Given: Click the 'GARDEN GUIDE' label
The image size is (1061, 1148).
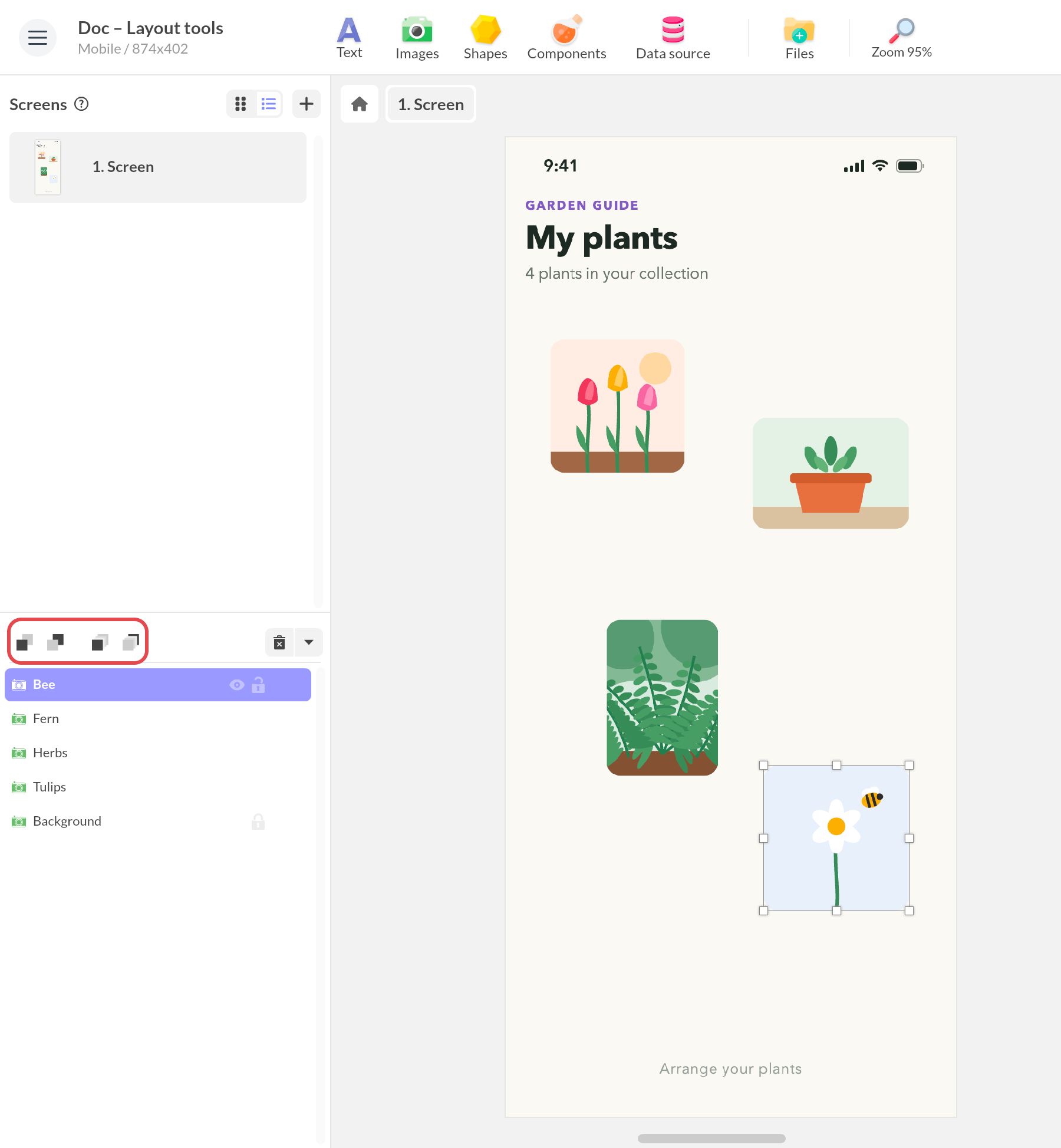Looking at the screenshot, I should pyautogui.click(x=582, y=205).
